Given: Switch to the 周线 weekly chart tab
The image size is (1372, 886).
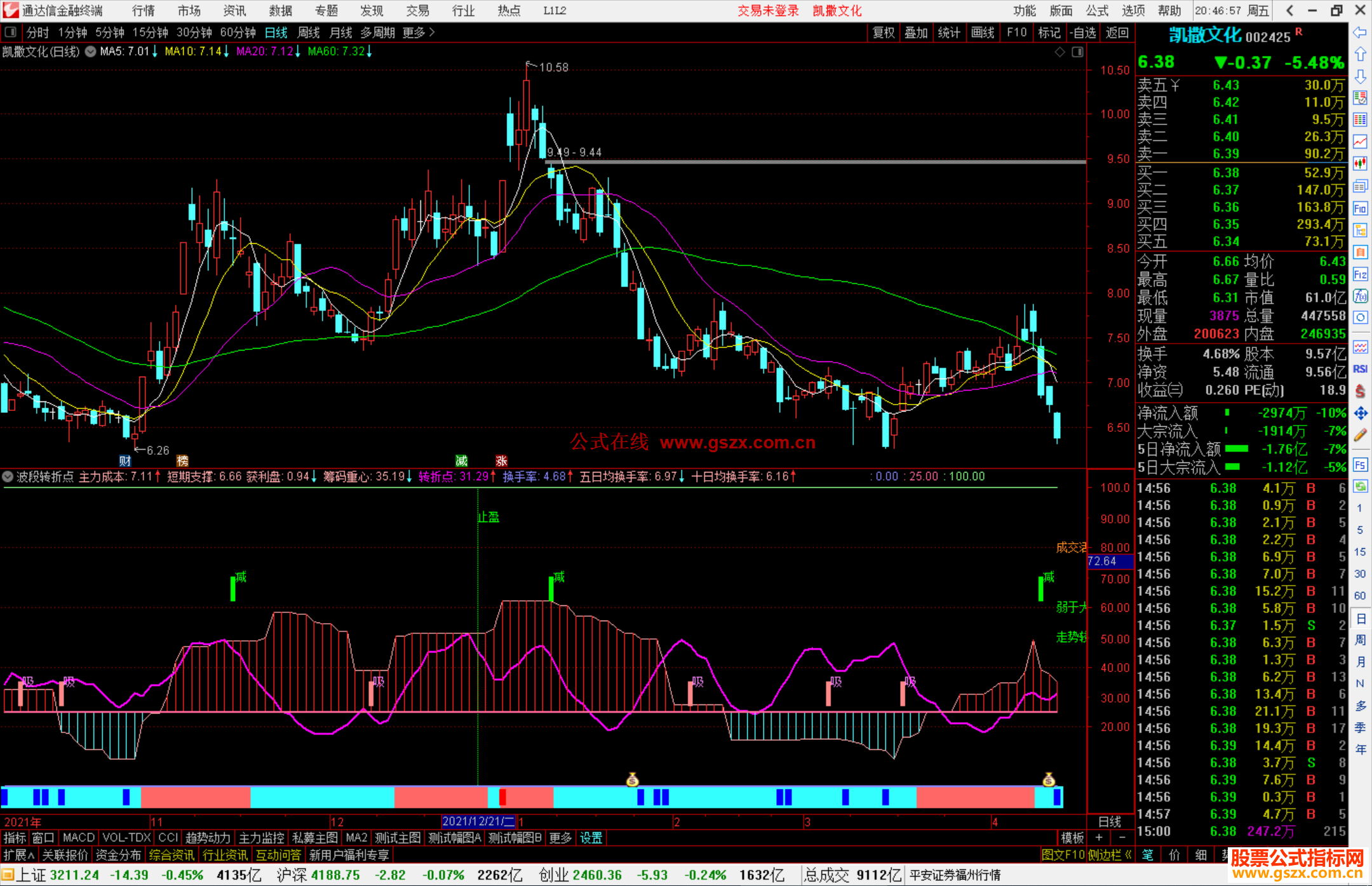Looking at the screenshot, I should [x=309, y=32].
